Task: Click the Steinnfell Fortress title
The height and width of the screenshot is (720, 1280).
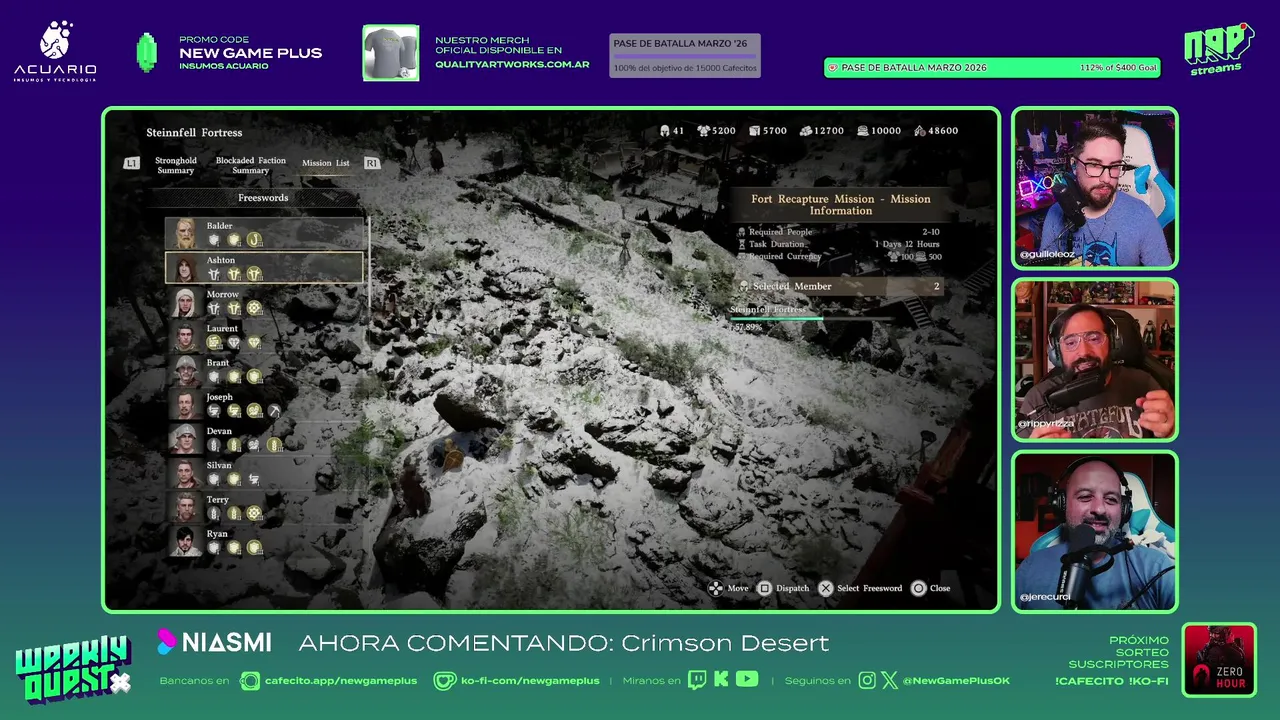Action: [194, 132]
